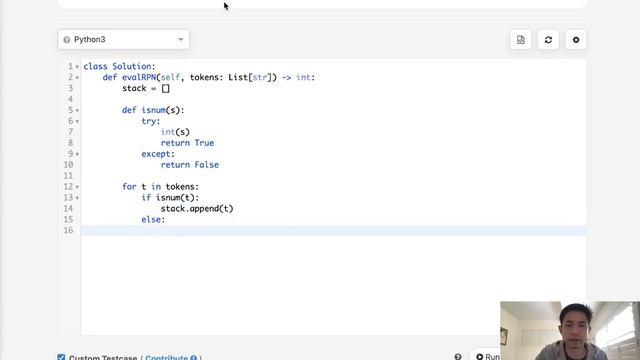Image resolution: width=640 pixels, height=360 pixels.
Task: Click the 'evalRPN' function name on line 2
Action: tap(139, 77)
